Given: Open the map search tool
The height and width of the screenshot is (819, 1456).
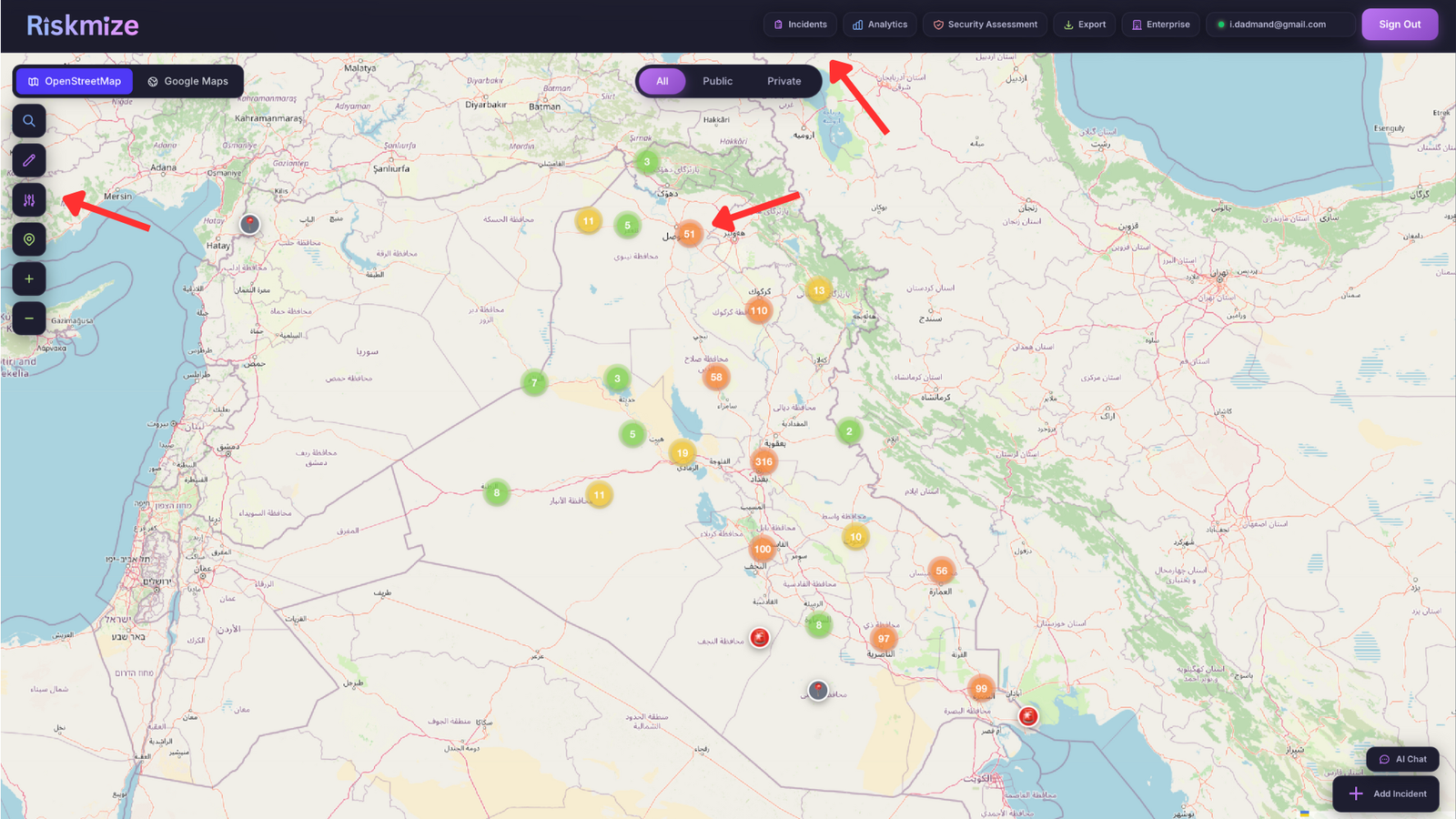Looking at the screenshot, I should click(28, 120).
